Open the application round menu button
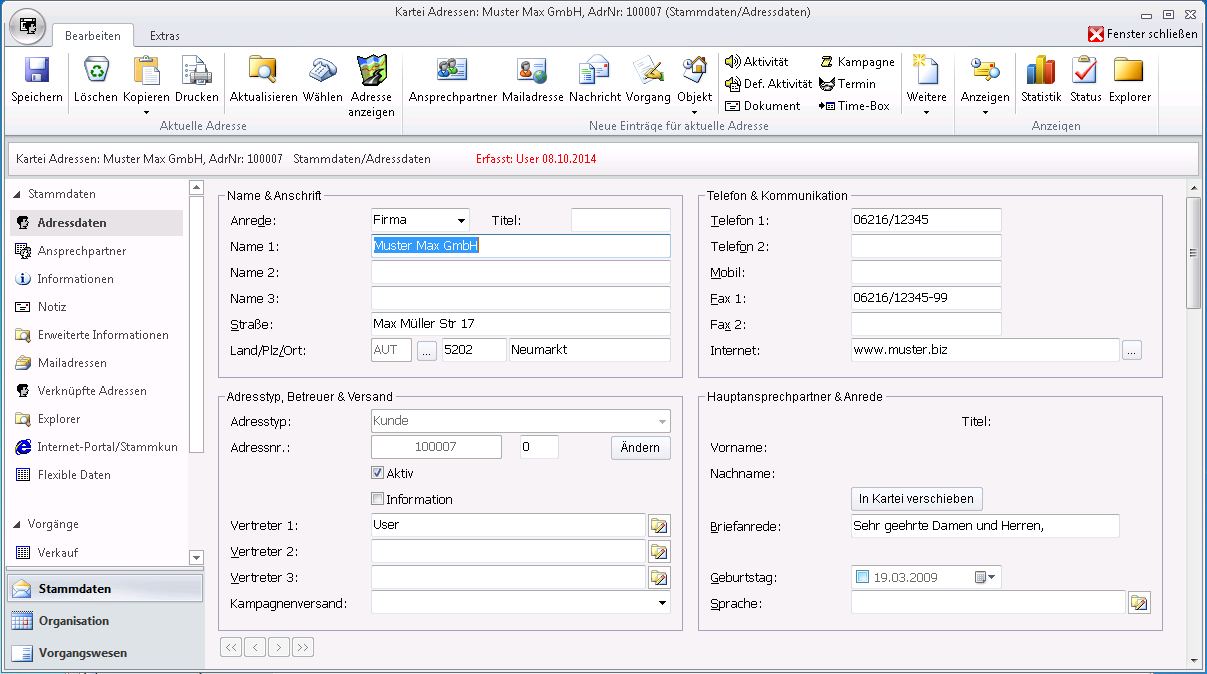Viewport: 1207px width, 674px height. 27,26
